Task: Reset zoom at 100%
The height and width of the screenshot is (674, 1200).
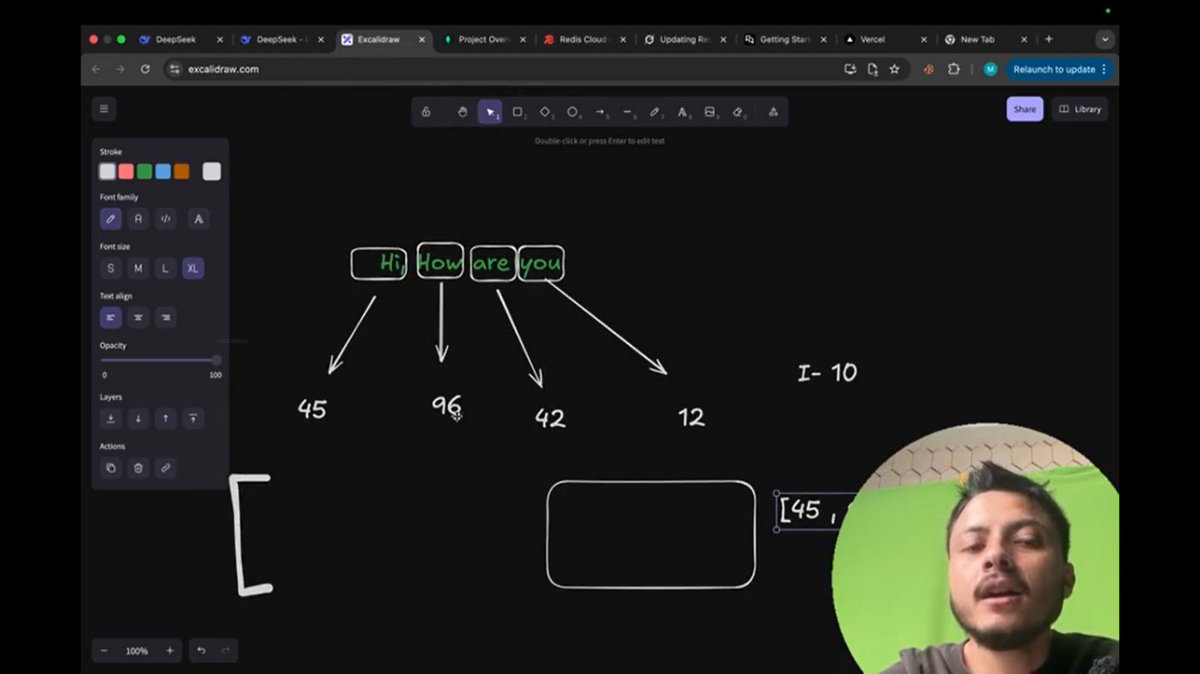Action: (137, 651)
